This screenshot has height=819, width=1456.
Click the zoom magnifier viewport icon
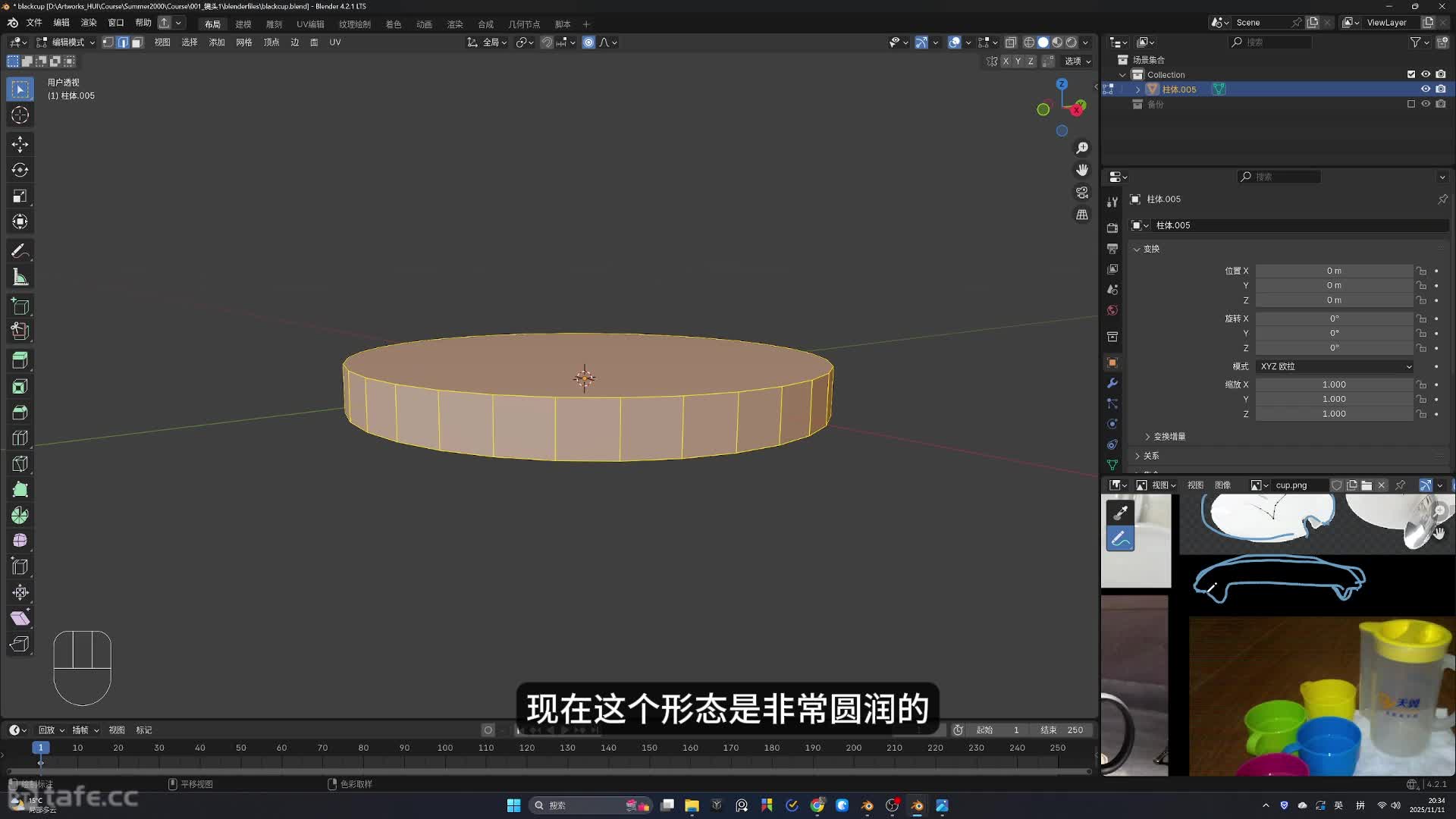tap(1082, 148)
